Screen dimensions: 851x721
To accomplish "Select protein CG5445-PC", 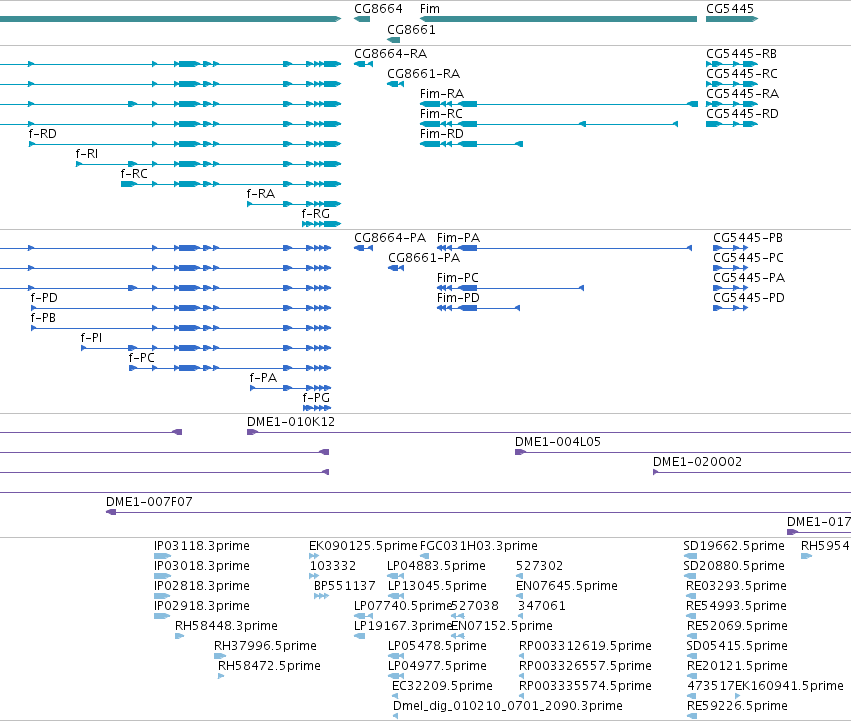I will point(748,258).
